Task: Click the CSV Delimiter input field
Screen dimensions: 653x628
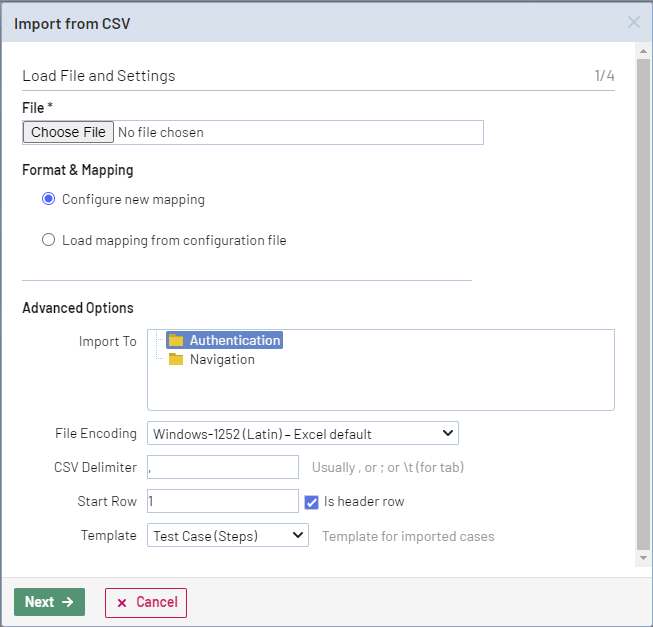Action: [222, 467]
